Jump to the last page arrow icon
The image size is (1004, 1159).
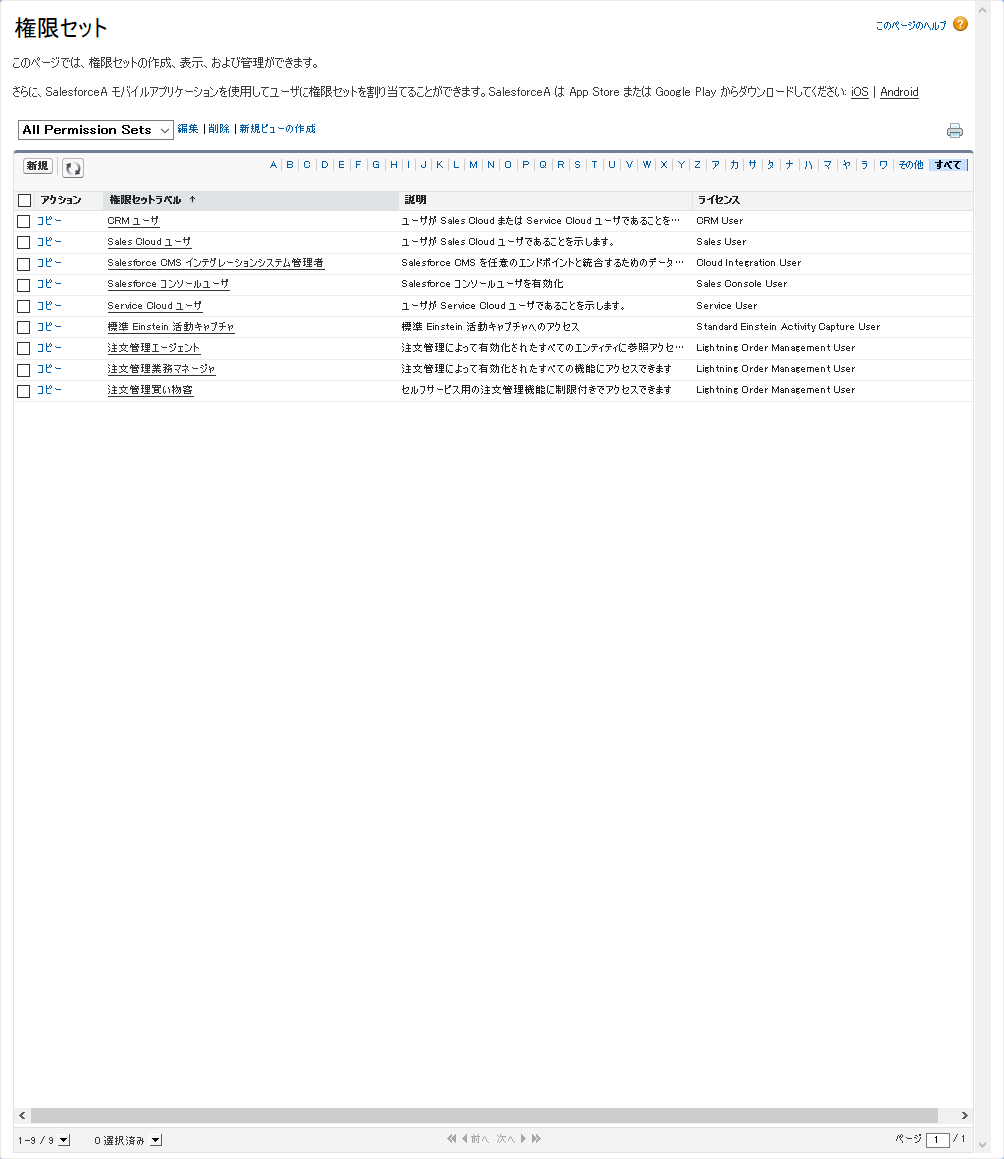(x=536, y=1138)
